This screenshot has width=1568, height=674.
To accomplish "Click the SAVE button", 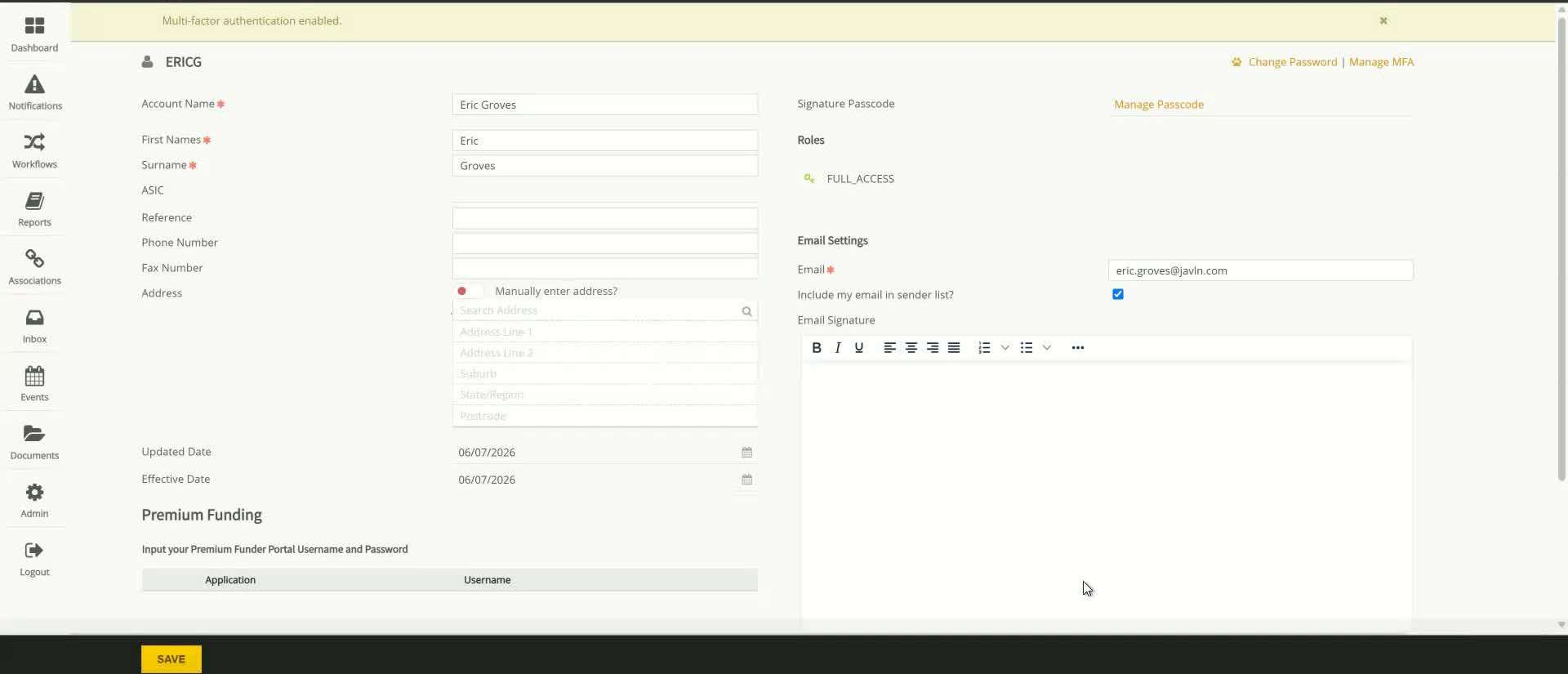I will (x=171, y=659).
